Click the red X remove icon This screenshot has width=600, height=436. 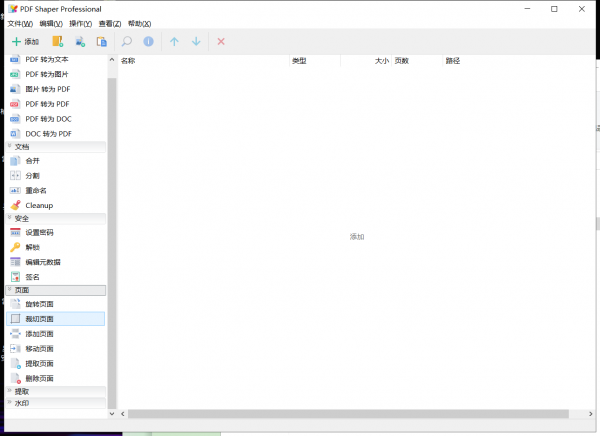tap(221, 41)
